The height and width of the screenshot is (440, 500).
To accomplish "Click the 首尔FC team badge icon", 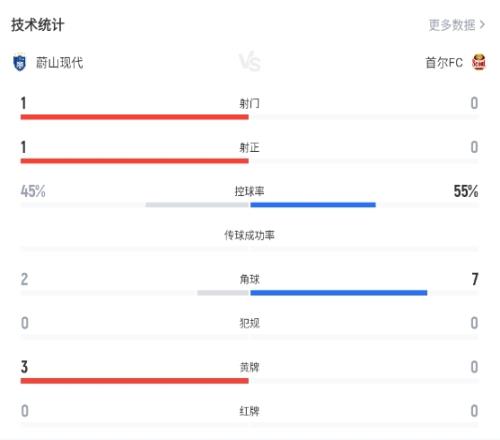I will (x=479, y=62).
